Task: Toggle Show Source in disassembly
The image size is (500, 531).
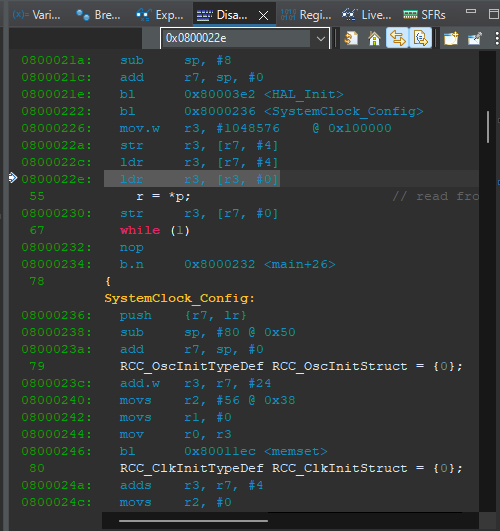Action: coord(420,38)
